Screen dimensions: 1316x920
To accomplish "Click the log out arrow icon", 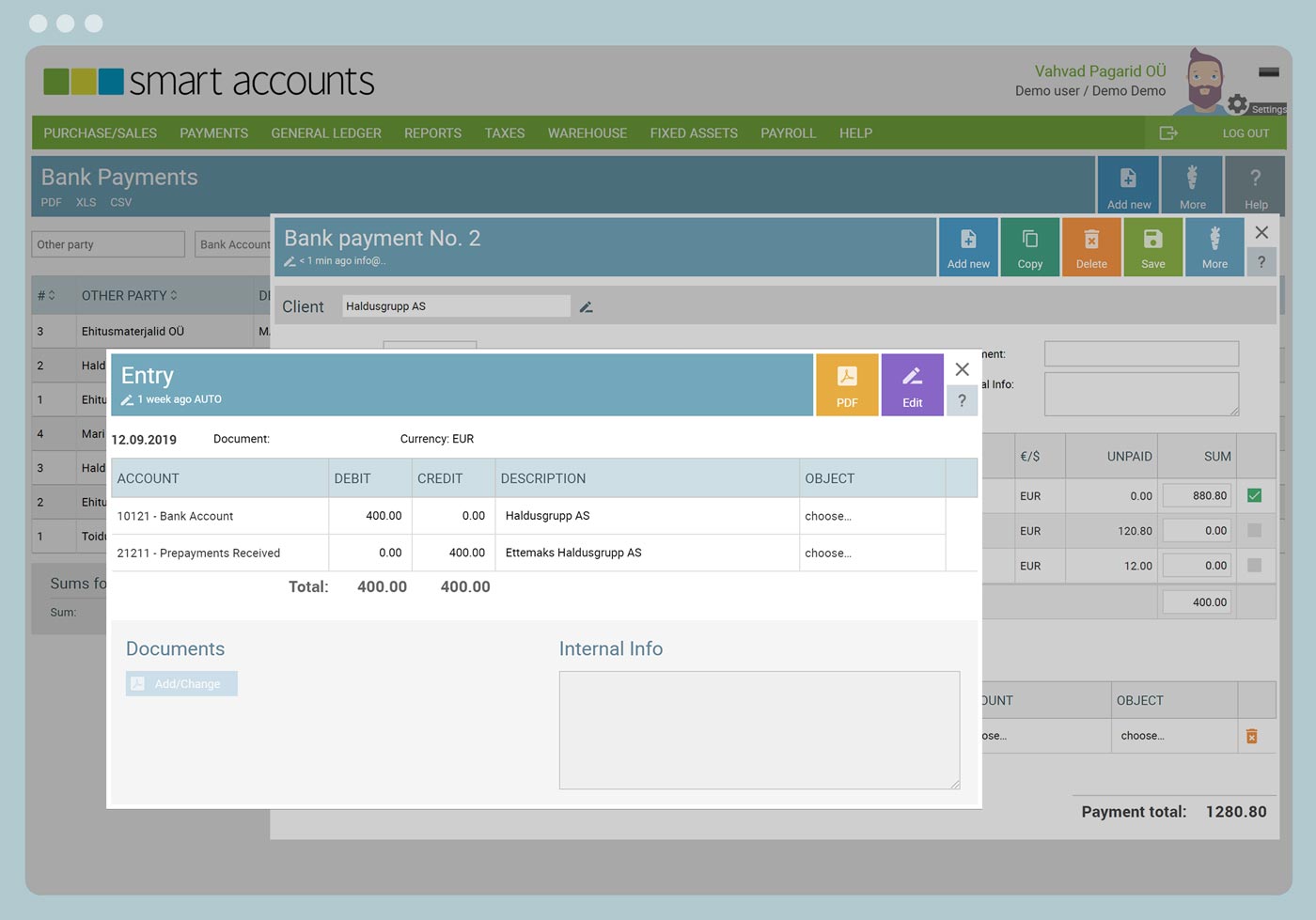I will point(1168,133).
